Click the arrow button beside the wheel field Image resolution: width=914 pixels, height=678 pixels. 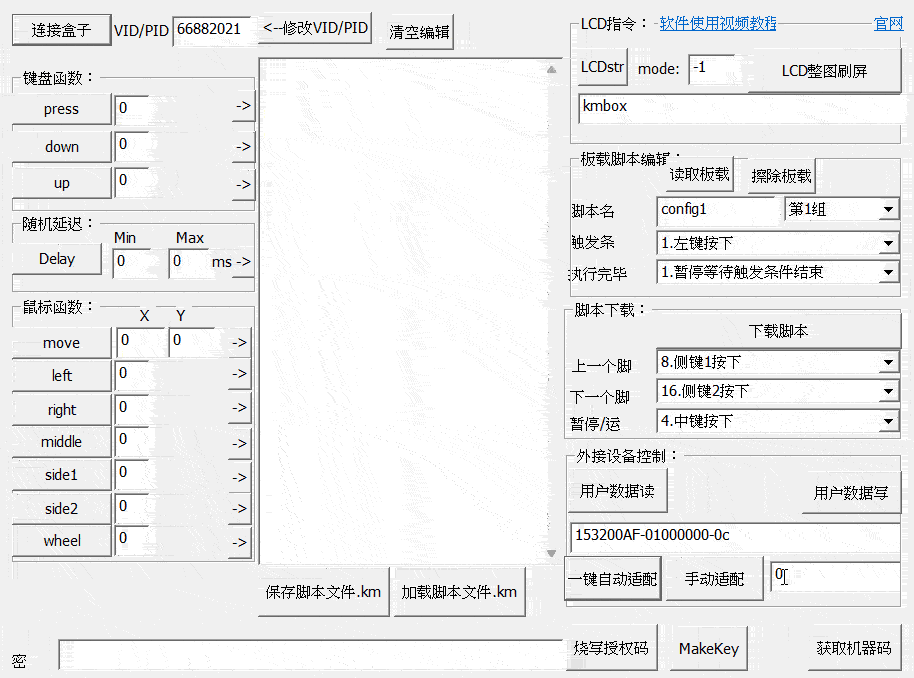tap(240, 542)
